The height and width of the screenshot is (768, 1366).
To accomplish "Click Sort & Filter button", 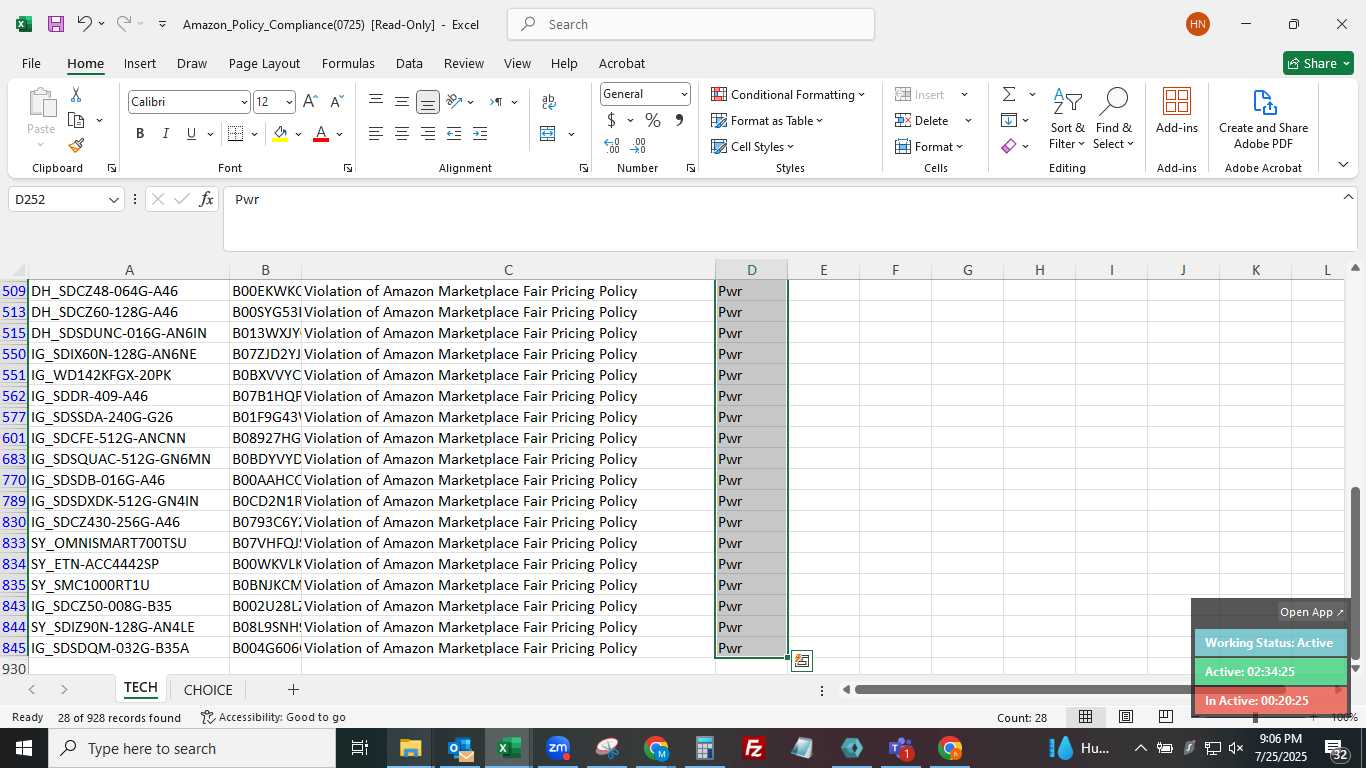I will pos(1068,118).
